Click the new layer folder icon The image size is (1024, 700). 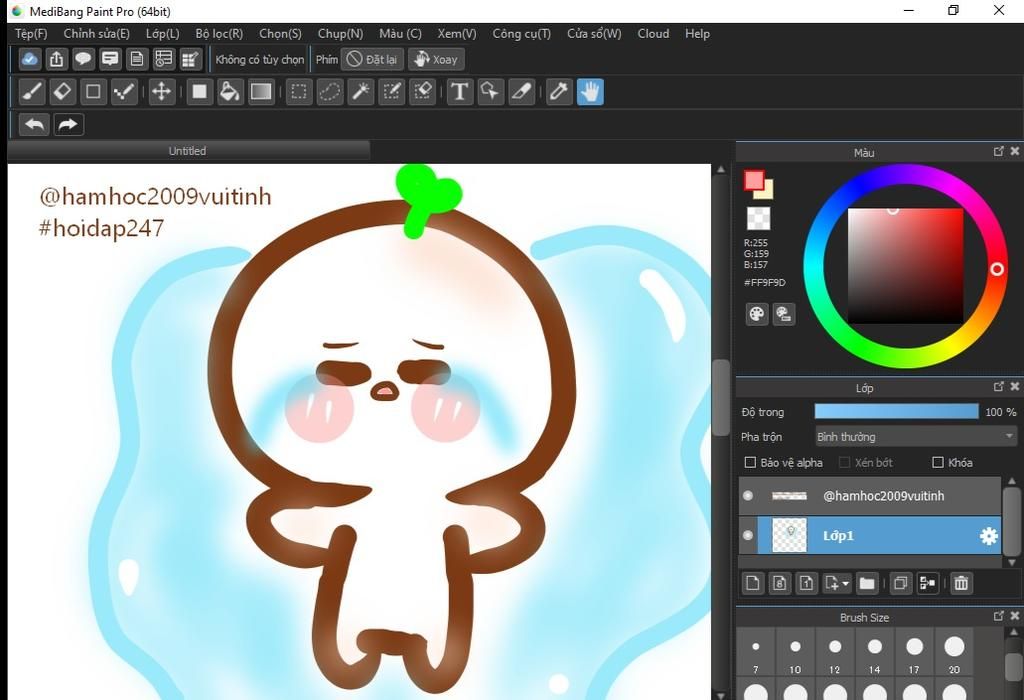[867, 583]
